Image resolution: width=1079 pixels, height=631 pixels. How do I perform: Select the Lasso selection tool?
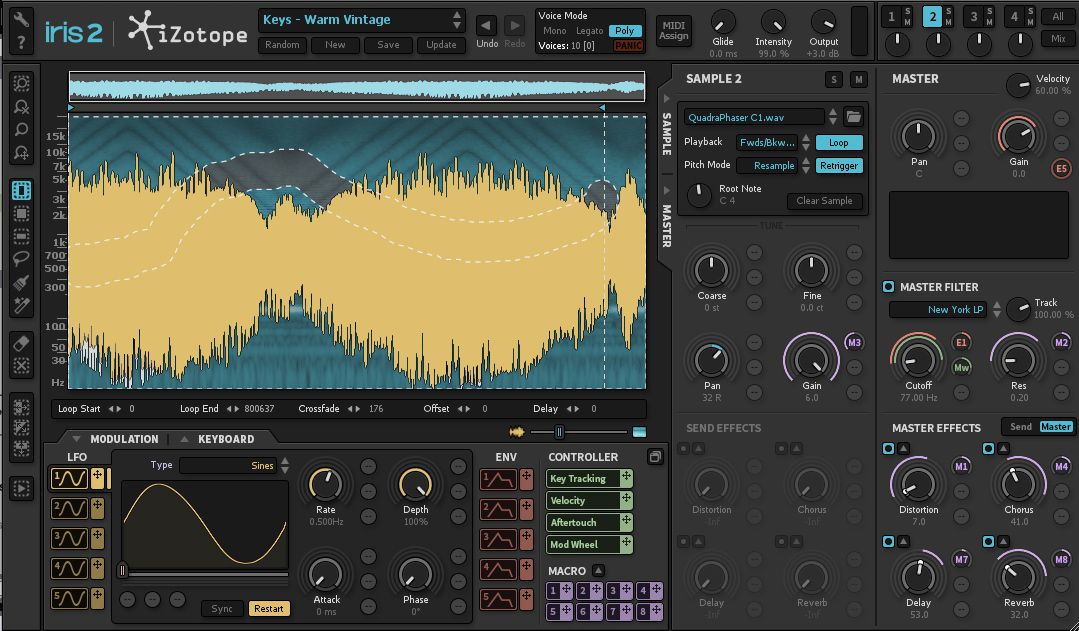point(21,259)
